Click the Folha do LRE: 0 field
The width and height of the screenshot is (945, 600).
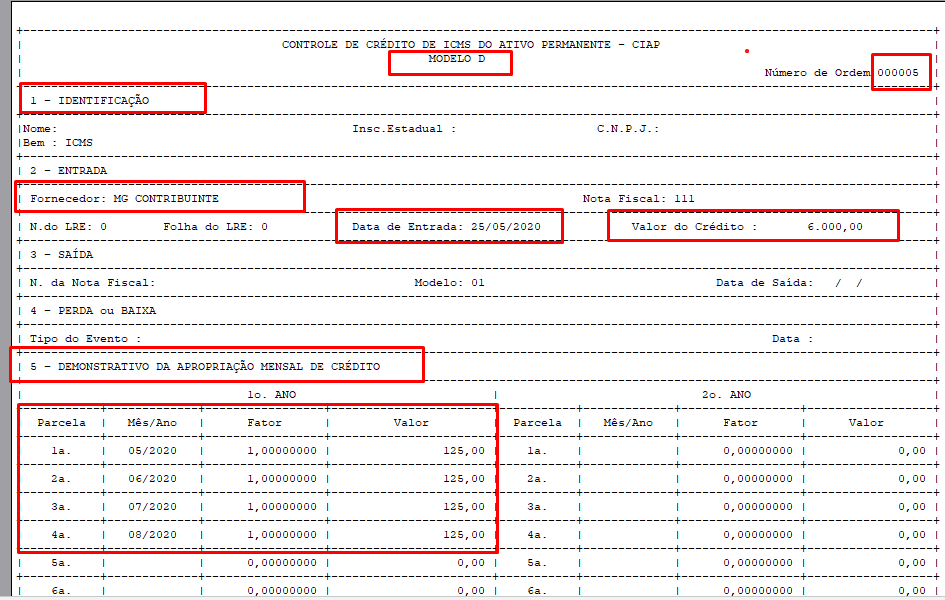pos(215,227)
